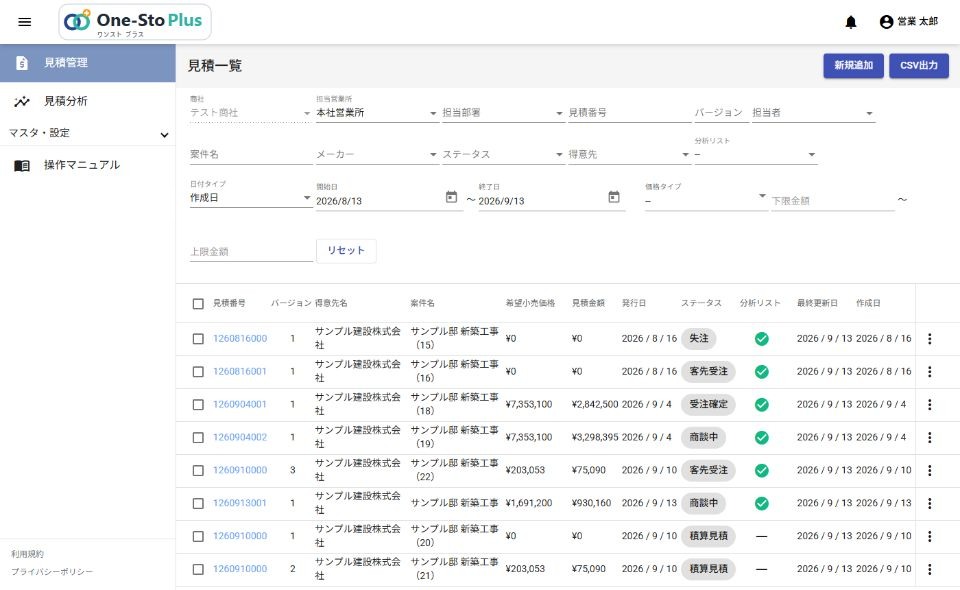Click the 新規追加 button
The width and height of the screenshot is (960, 590).
coord(853,65)
